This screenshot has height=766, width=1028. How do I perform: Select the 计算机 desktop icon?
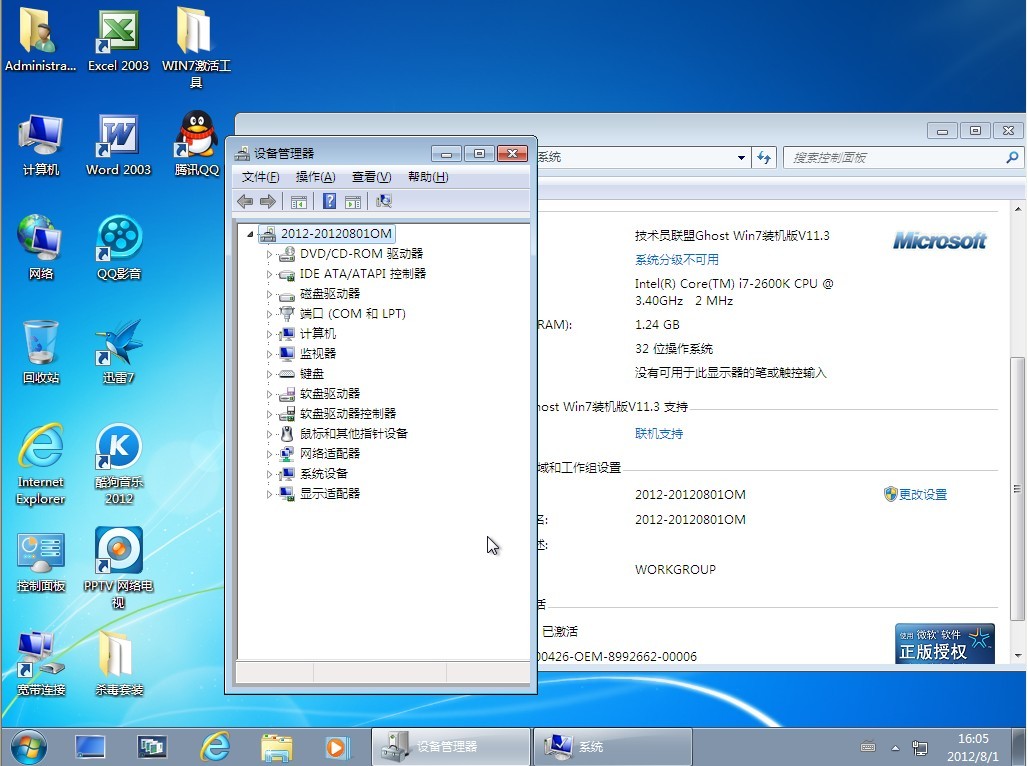41,144
